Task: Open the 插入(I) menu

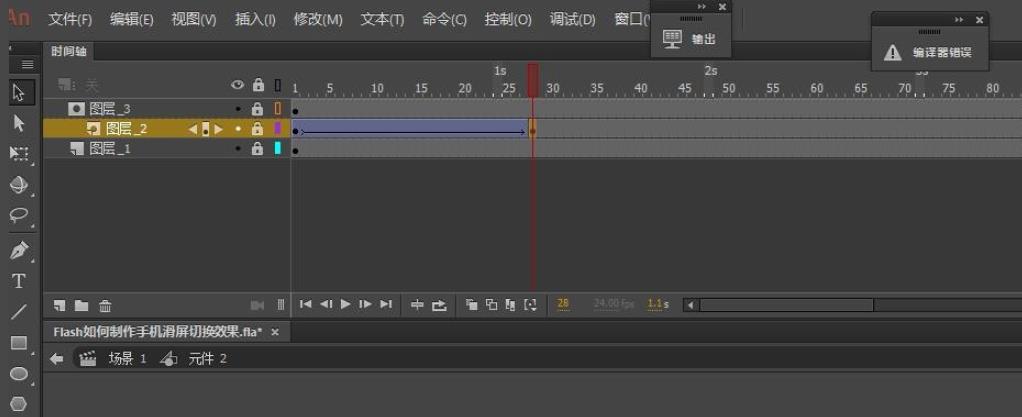Action: click(255, 20)
